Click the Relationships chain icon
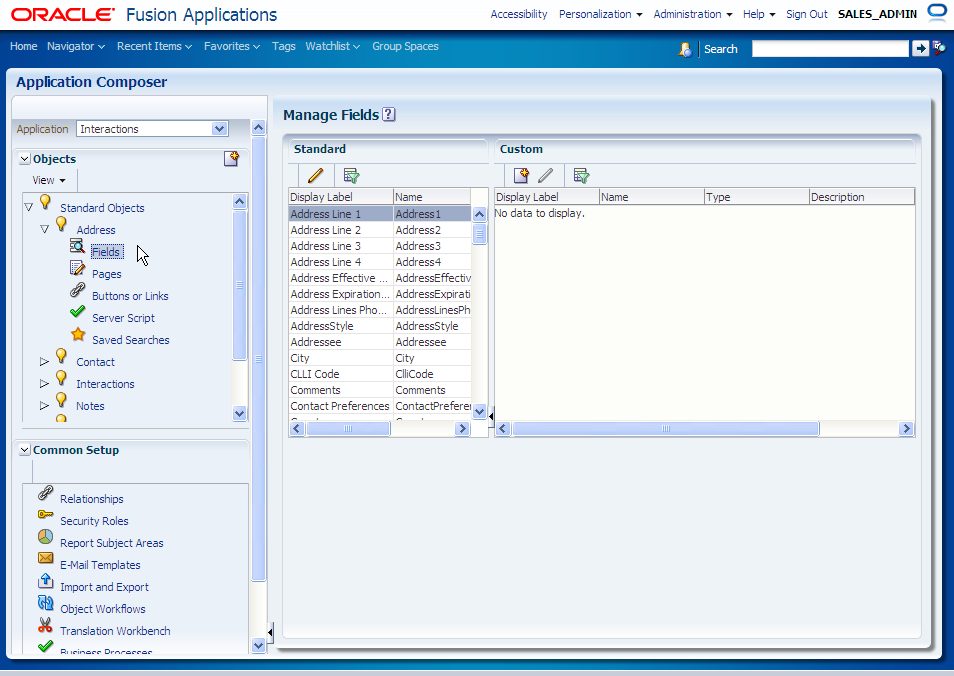954x676 pixels. click(x=46, y=492)
